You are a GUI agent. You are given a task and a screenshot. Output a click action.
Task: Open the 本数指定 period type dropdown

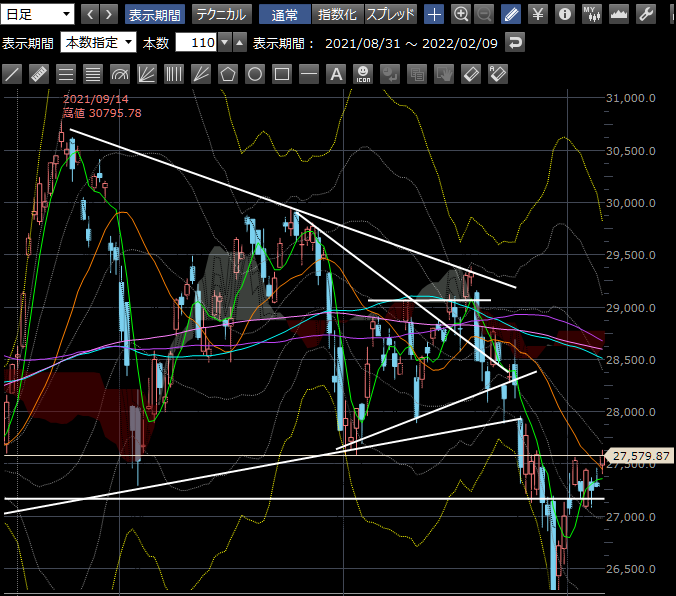[97, 42]
